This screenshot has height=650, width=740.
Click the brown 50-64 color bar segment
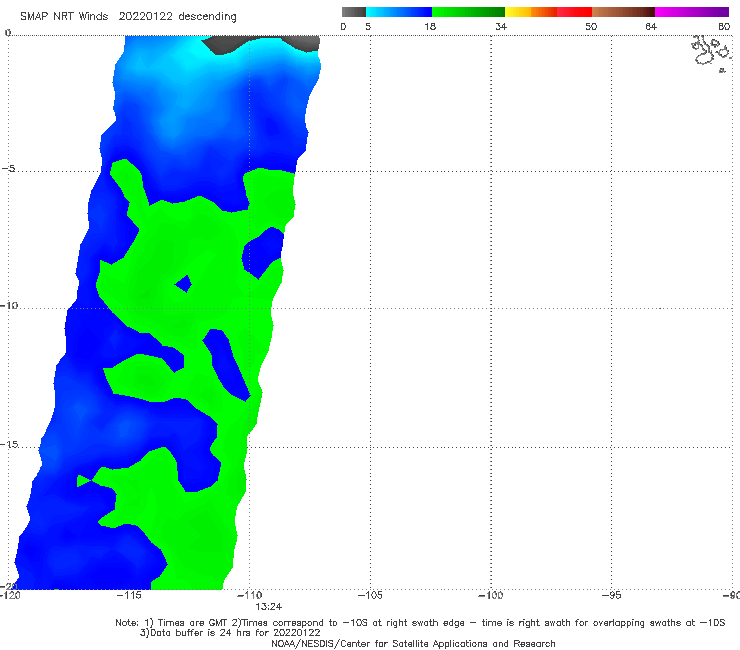tap(623, 12)
